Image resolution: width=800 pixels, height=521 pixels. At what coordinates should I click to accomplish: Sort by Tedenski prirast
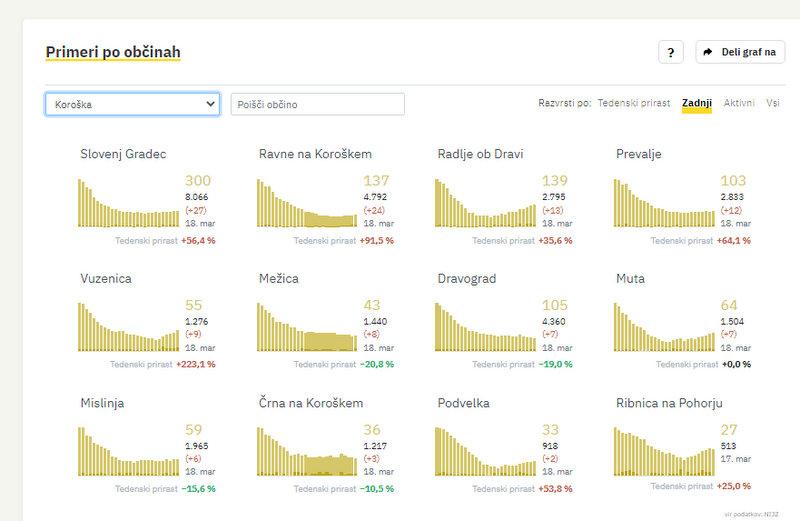click(634, 103)
